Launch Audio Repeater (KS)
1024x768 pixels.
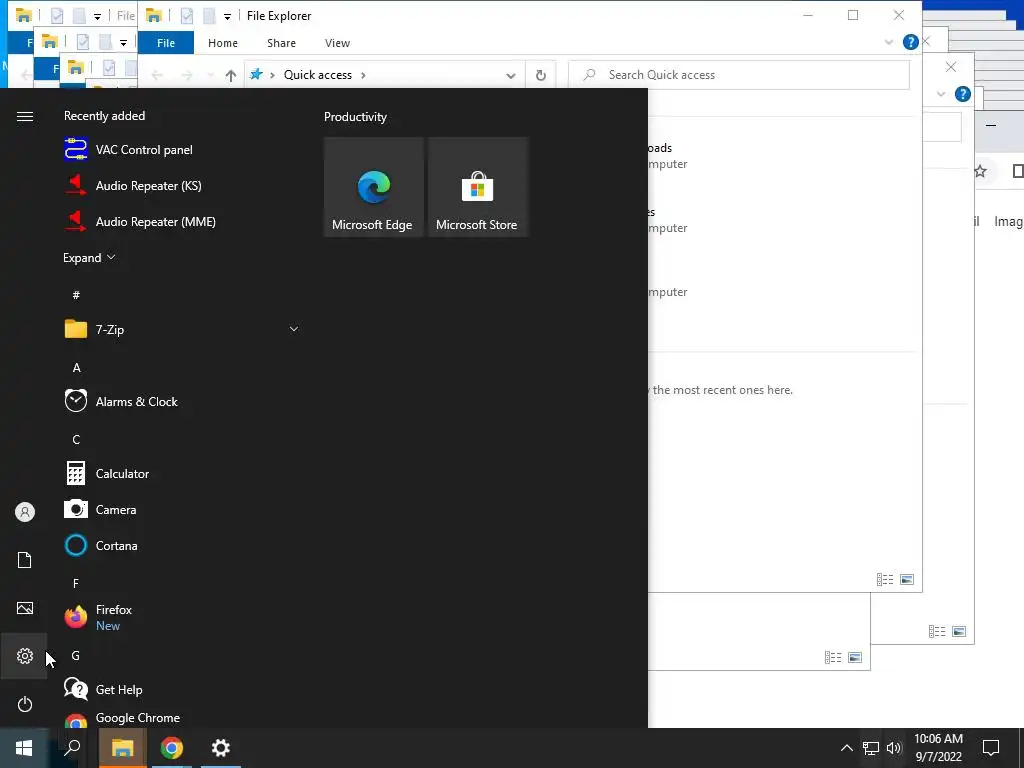click(x=183, y=185)
